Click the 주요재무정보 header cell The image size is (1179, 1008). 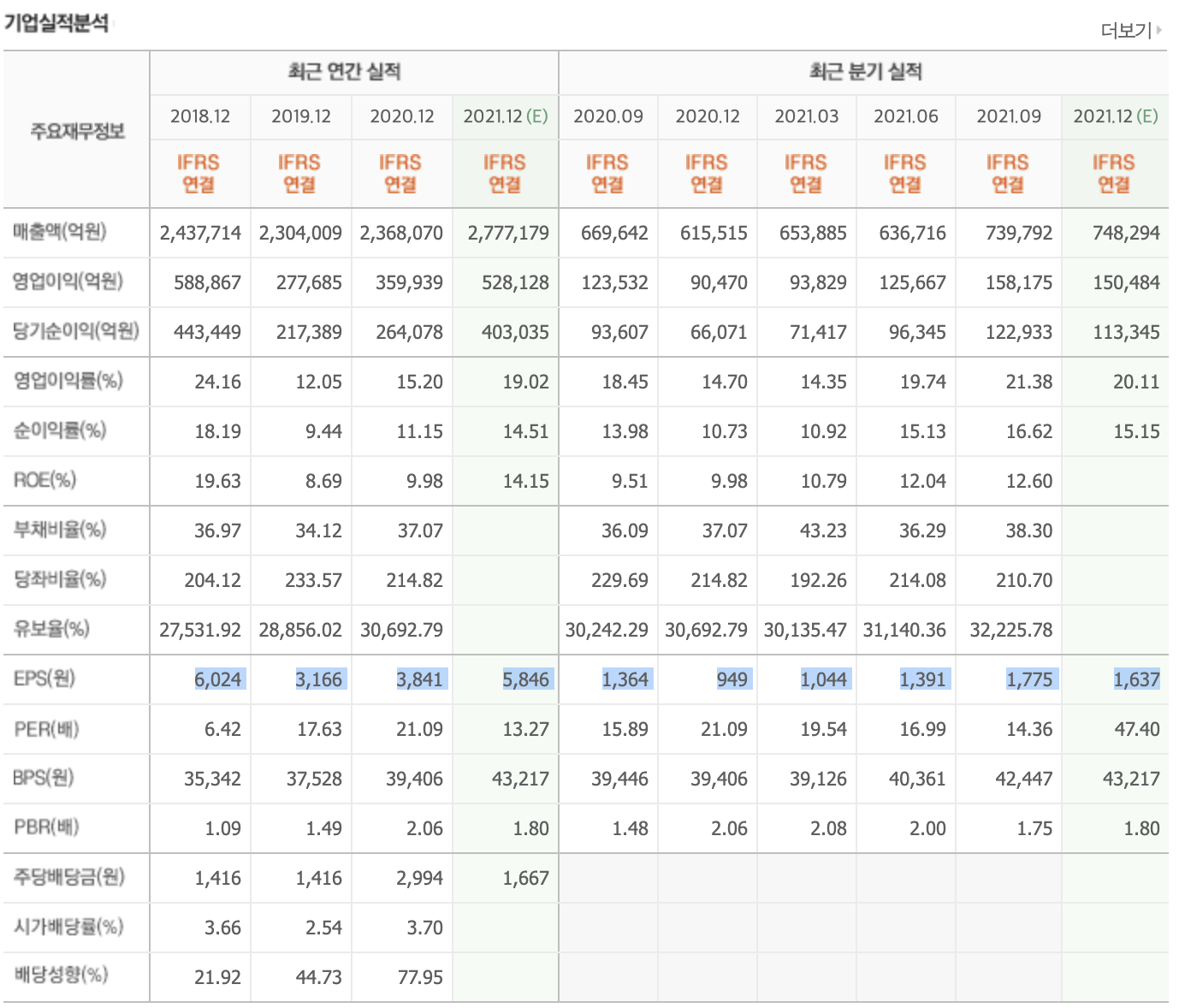[x=77, y=131]
